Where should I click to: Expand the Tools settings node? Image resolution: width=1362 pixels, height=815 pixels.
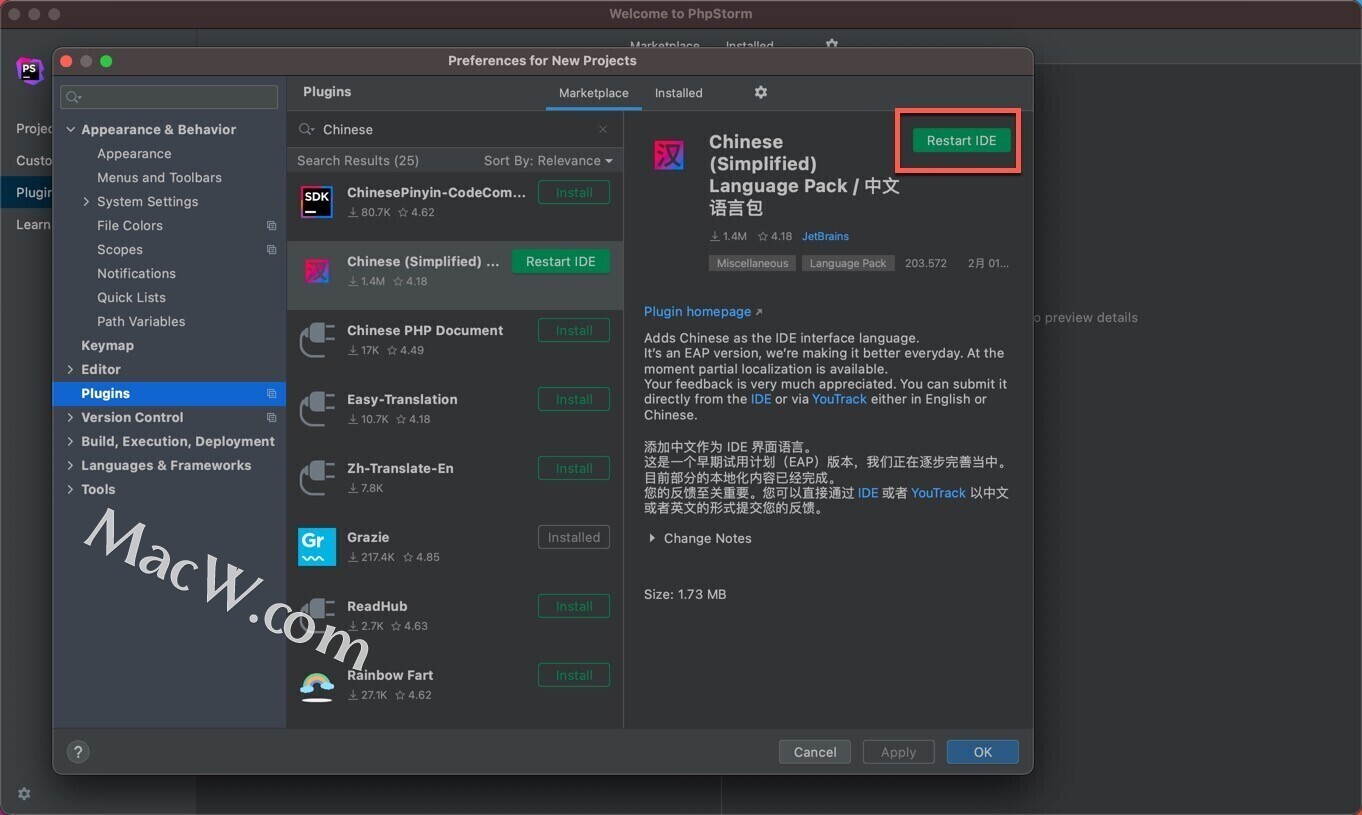[x=70, y=490]
